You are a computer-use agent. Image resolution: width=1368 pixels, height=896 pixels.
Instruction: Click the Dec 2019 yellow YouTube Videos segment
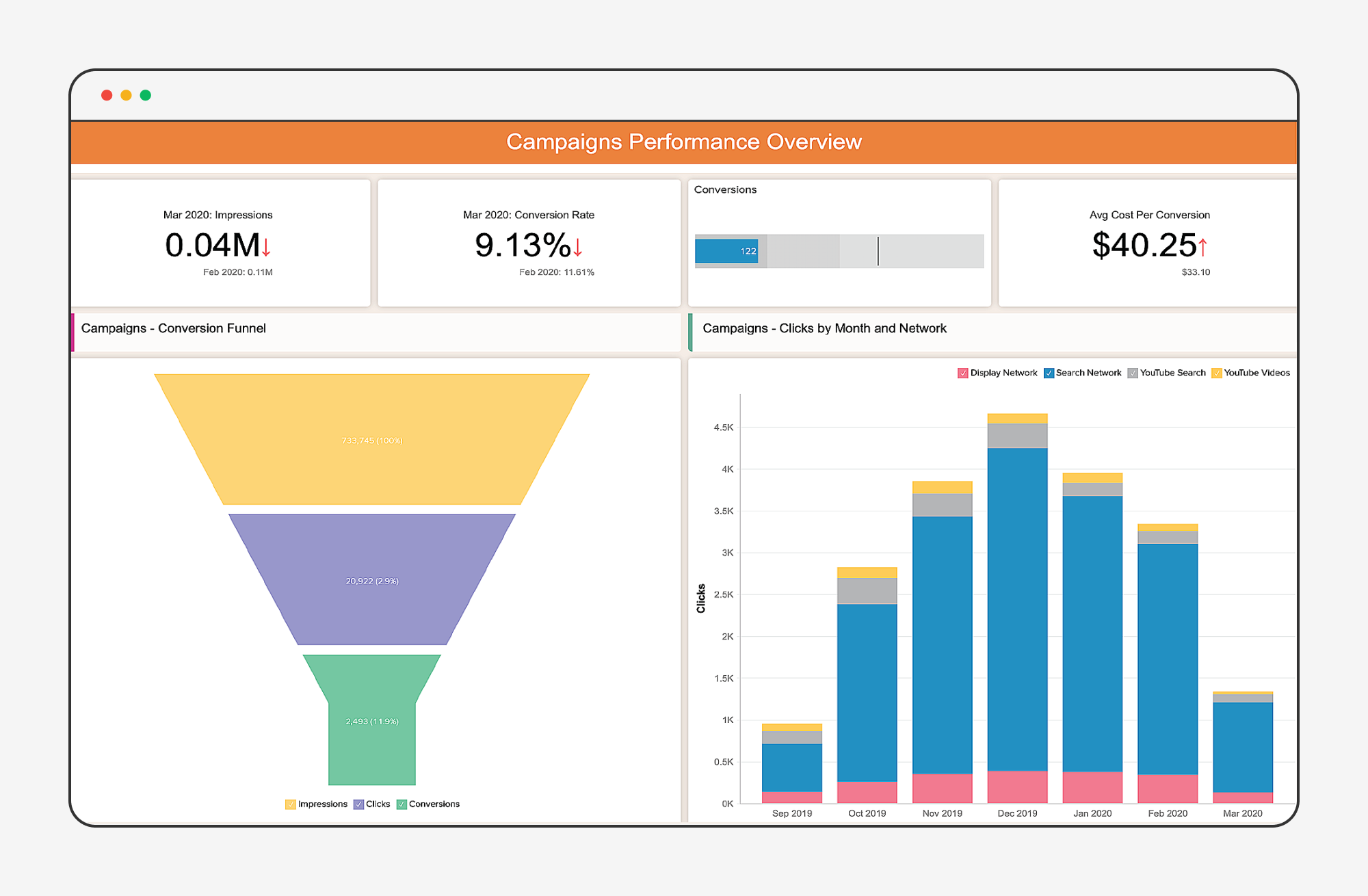[1017, 419]
